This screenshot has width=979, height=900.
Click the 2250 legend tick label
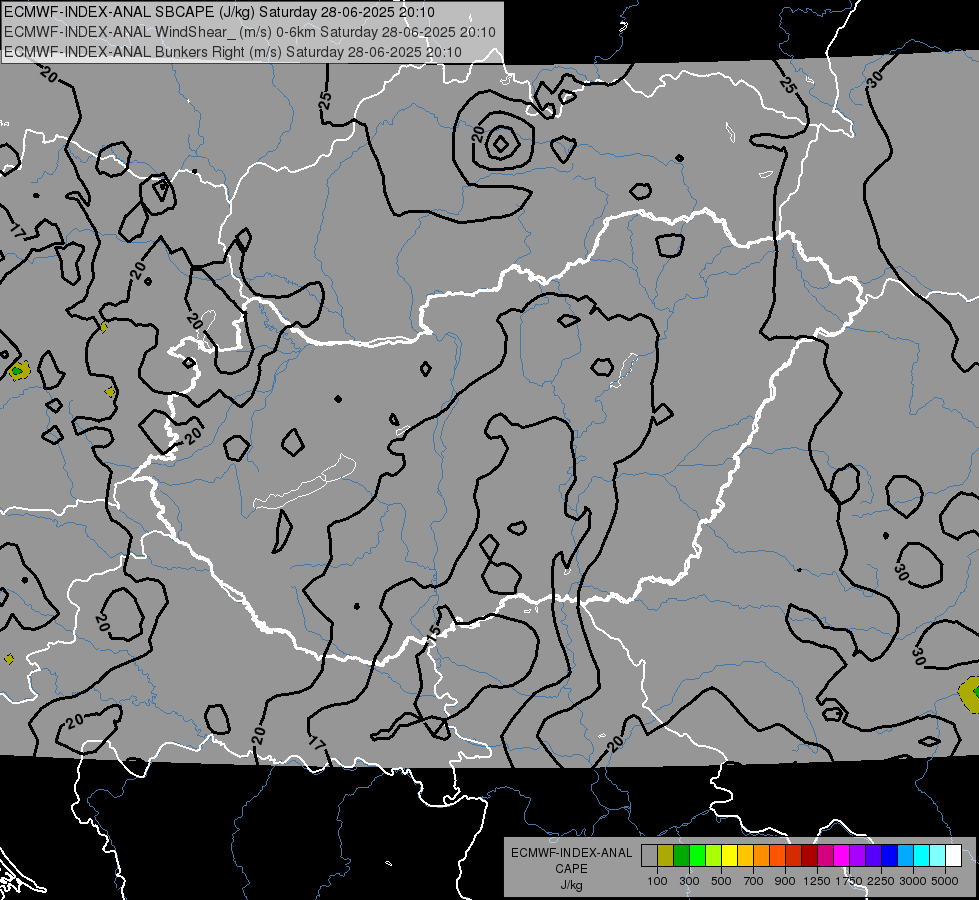coord(882,881)
